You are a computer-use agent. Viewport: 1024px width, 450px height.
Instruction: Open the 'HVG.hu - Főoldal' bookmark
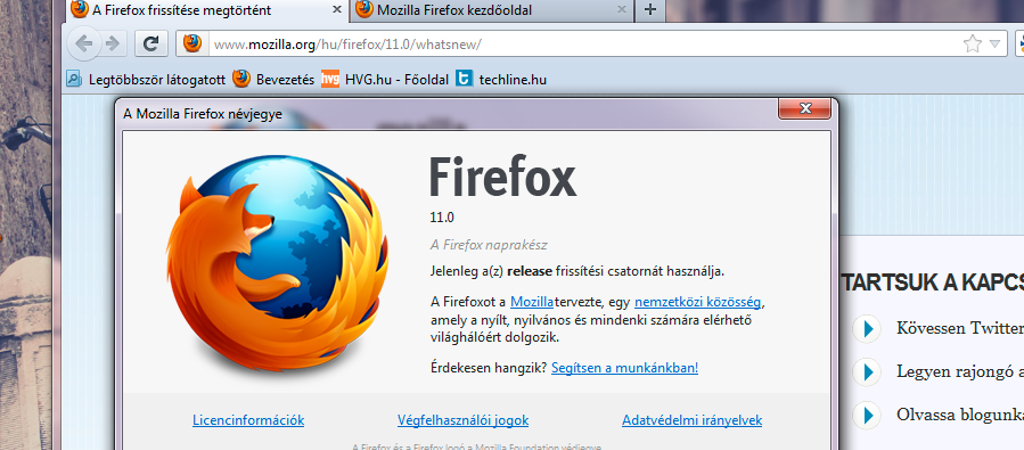click(x=385, y=80)
